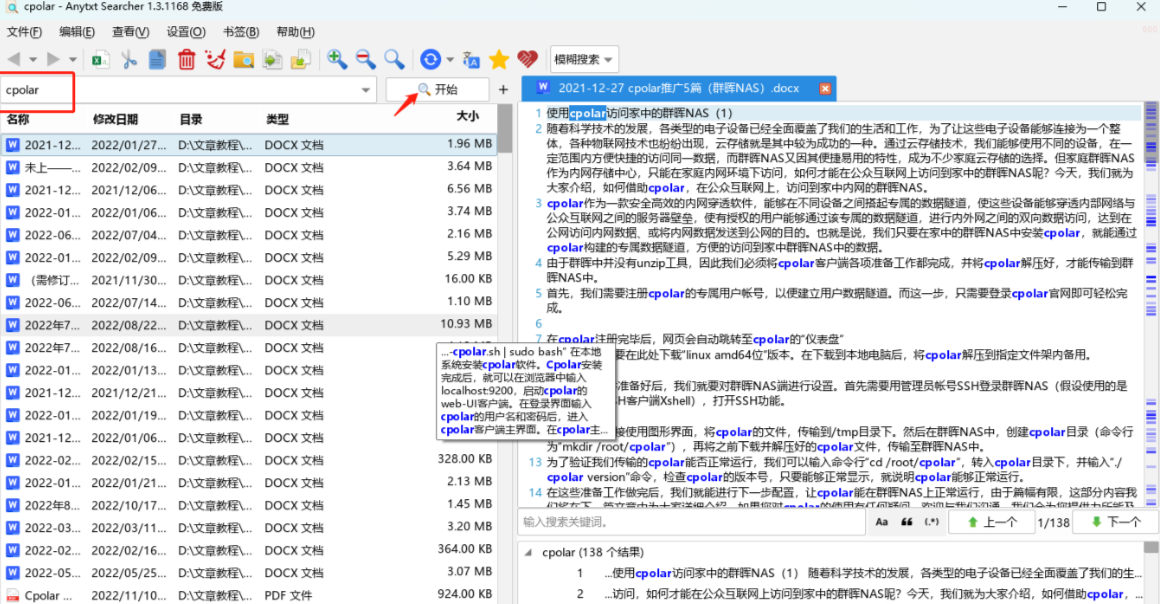
Task: Click the Forward navigation arrow
Action: pyautogui.click(x=53, y=59)
